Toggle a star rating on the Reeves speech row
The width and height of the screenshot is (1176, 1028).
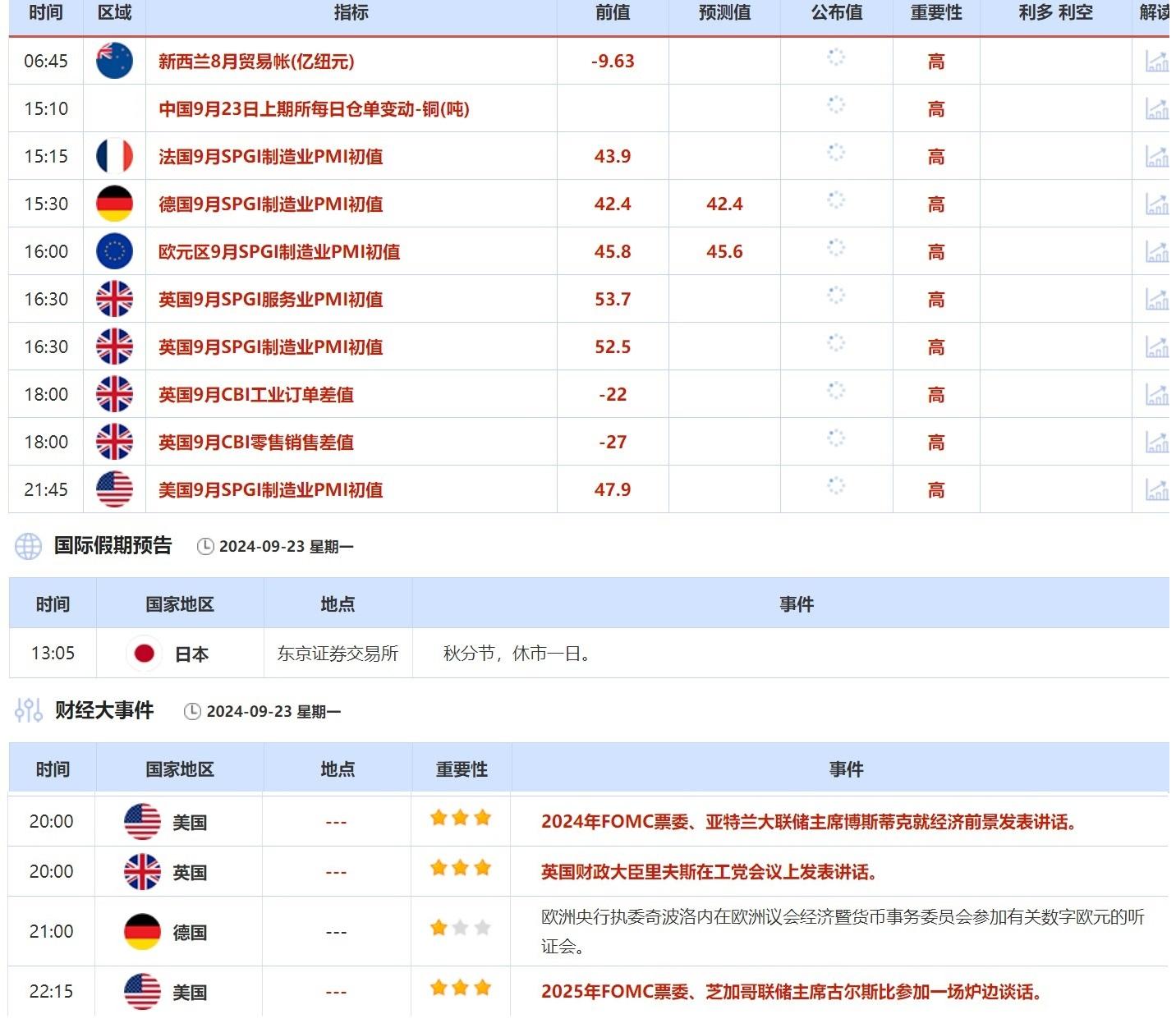460,869
